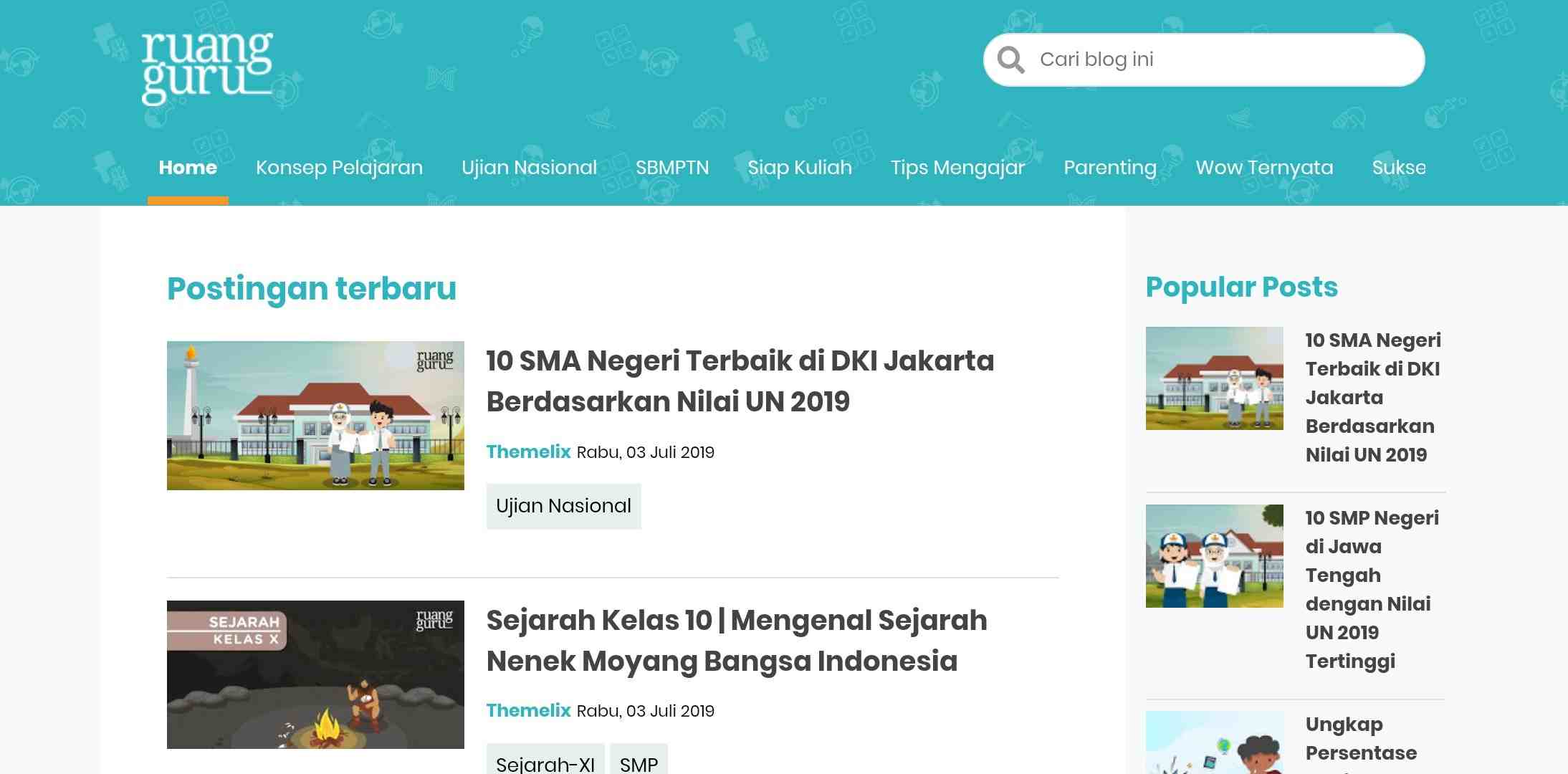
Task: Select the Home menu item
Action: click(x=188, y=167)
